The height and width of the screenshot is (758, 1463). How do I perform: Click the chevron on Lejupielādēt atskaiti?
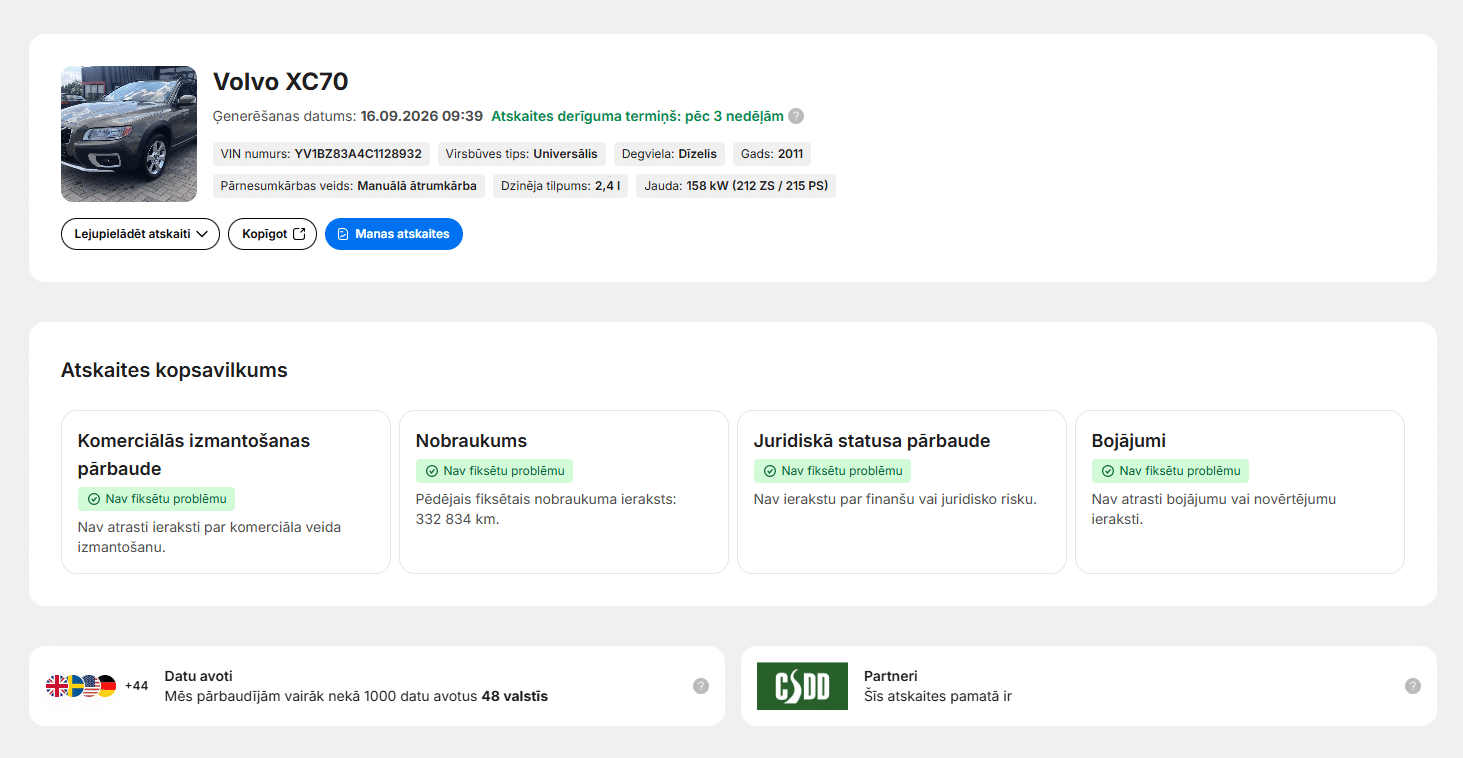(x=202, y=234)
